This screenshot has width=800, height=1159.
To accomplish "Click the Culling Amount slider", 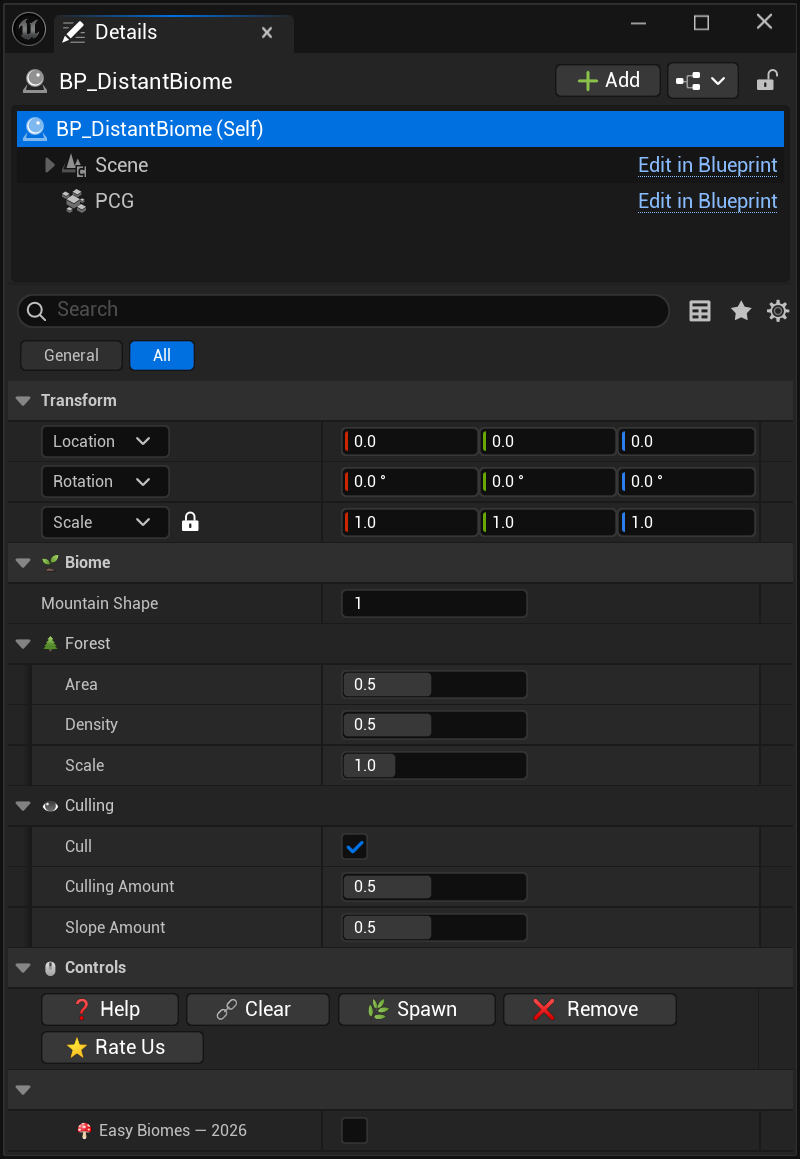I will pyautogui.click(x=434, y=886).
